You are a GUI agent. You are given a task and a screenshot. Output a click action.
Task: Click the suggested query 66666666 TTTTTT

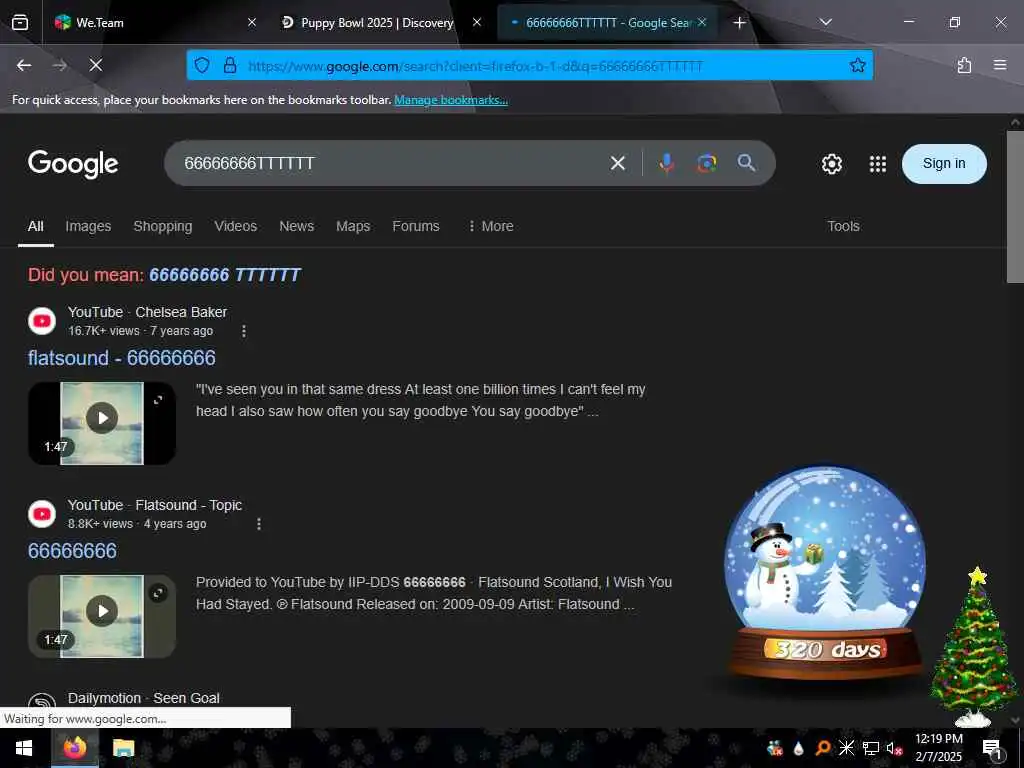pyautogui.click(x=225, y=275)
